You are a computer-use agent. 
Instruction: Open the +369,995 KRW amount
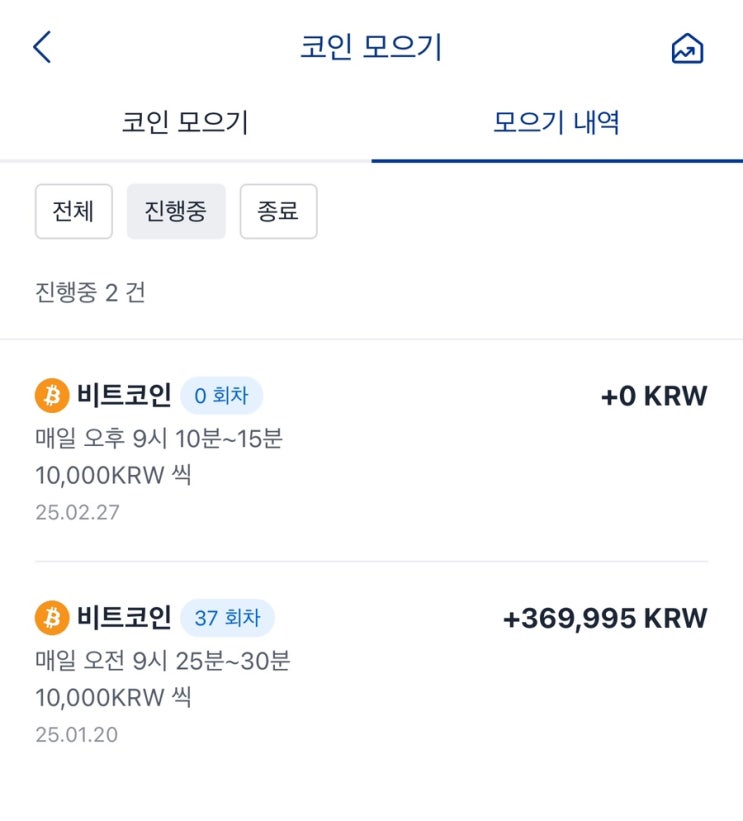605,618
